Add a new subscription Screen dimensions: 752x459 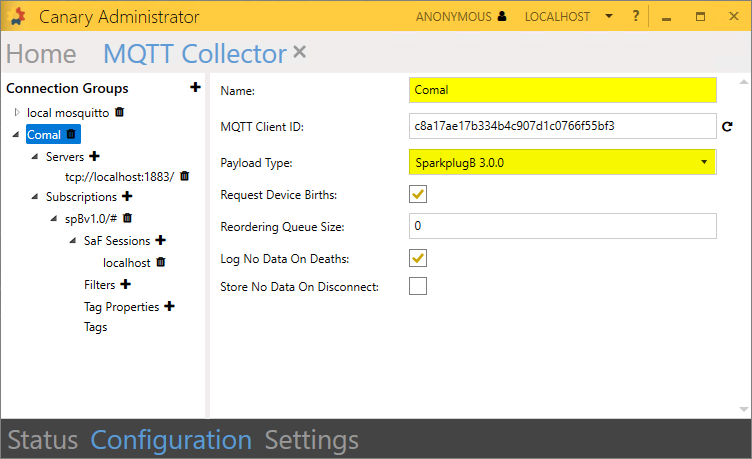pos(127,197)
